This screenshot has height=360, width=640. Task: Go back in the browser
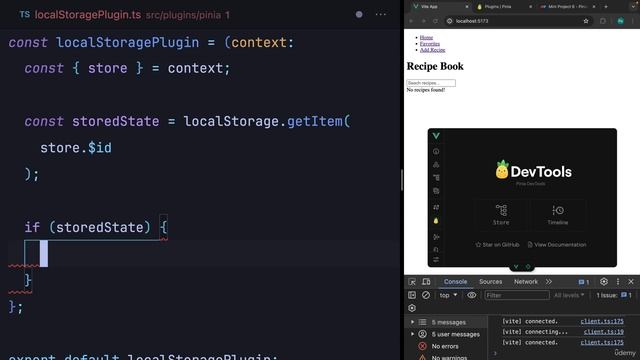411,21
